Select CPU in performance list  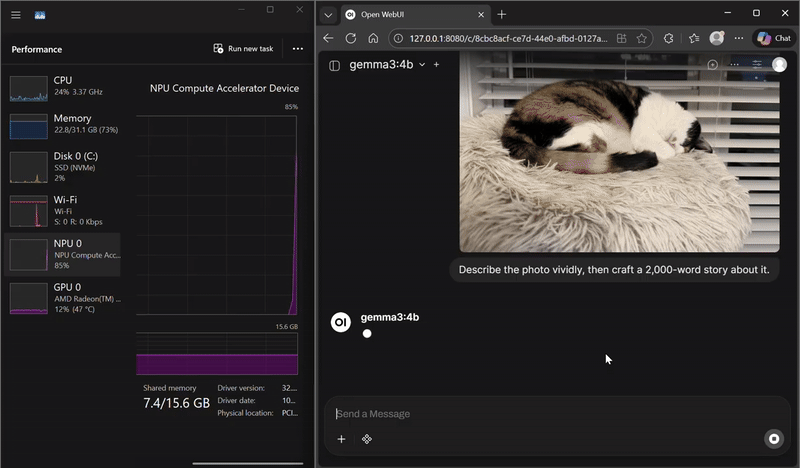[x=64, y=86]
